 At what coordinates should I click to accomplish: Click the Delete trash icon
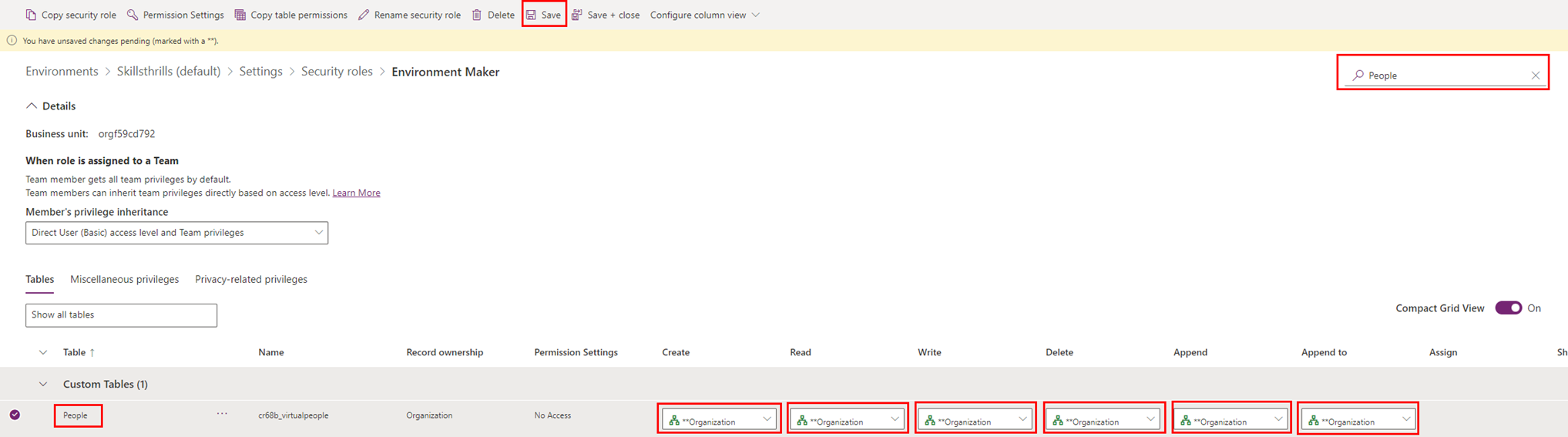pos(477,15)
